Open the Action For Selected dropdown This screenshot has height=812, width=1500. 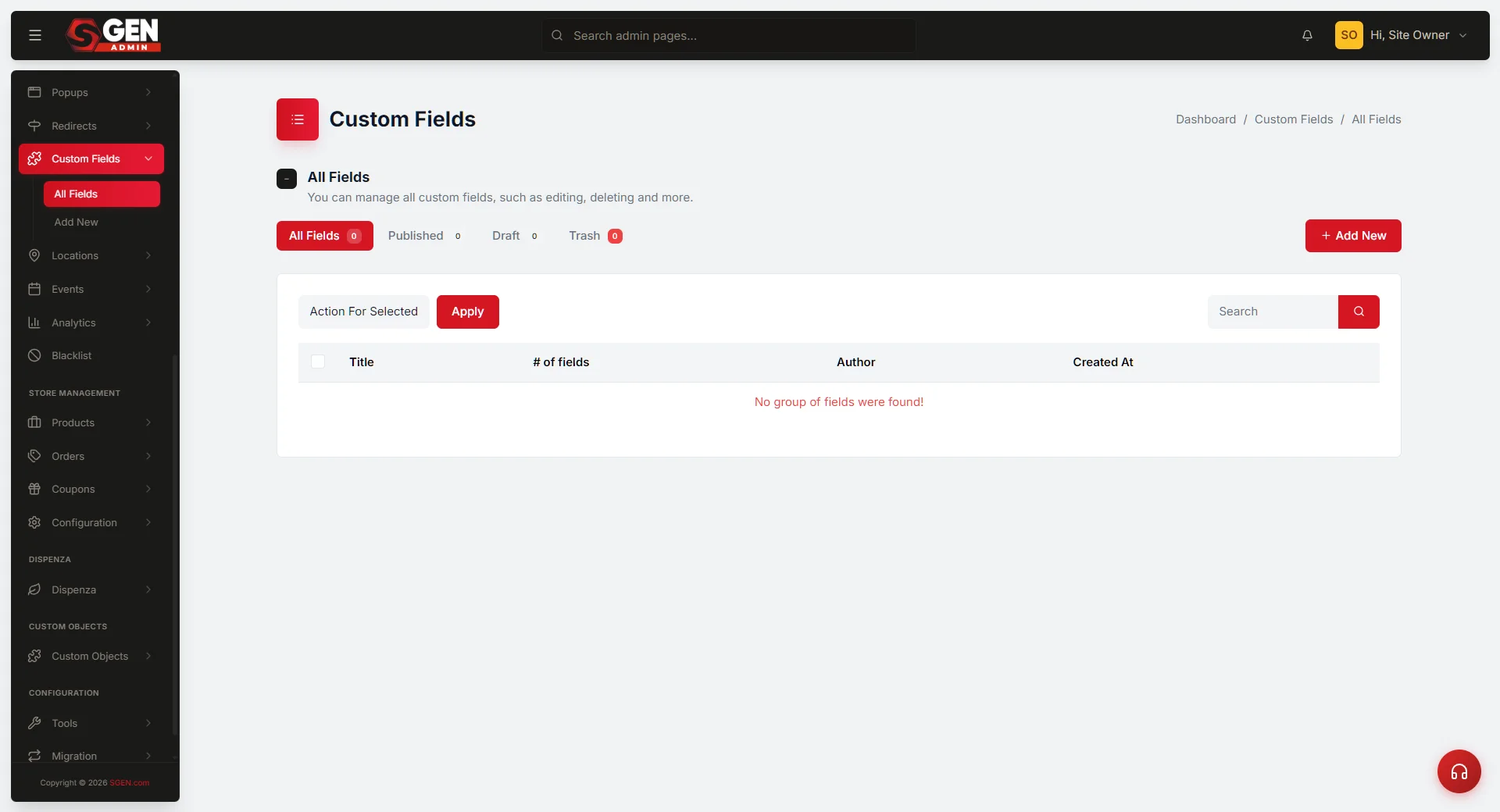pos(364,312)
